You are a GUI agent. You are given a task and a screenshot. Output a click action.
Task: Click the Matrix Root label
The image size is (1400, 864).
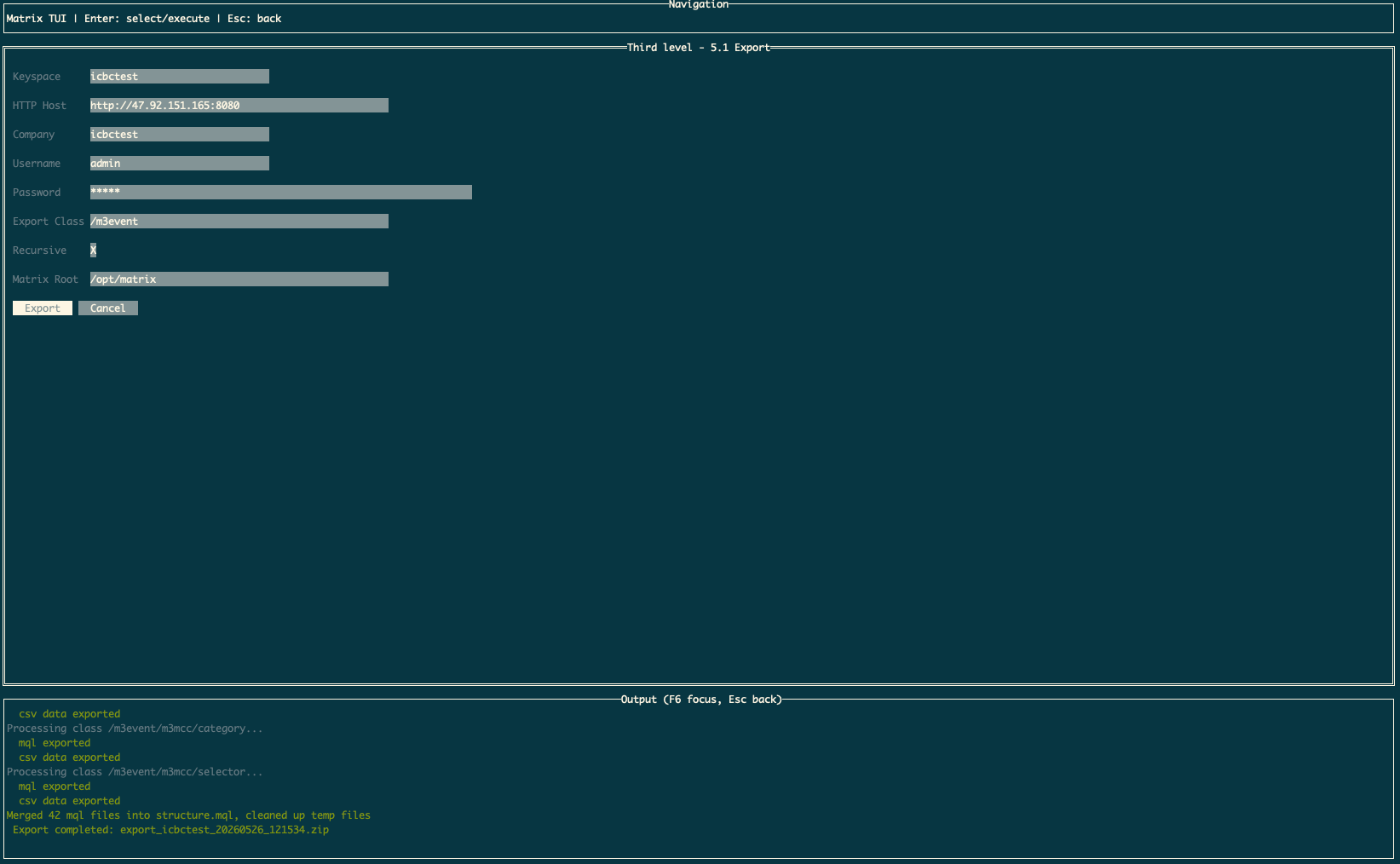point(45,279)
